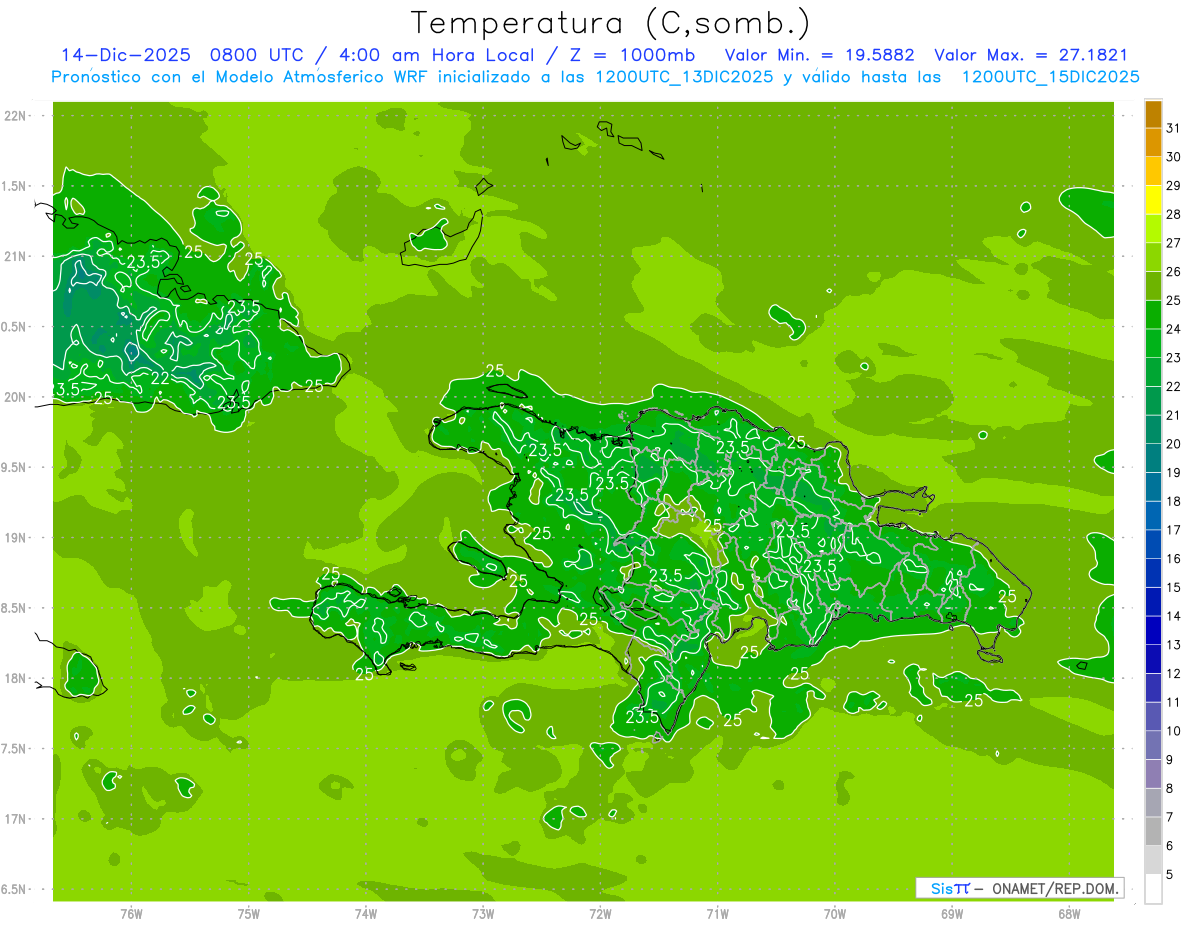Click the '20N' latitude axis label
1200x927 pixels.
click(x=15, y=397)
